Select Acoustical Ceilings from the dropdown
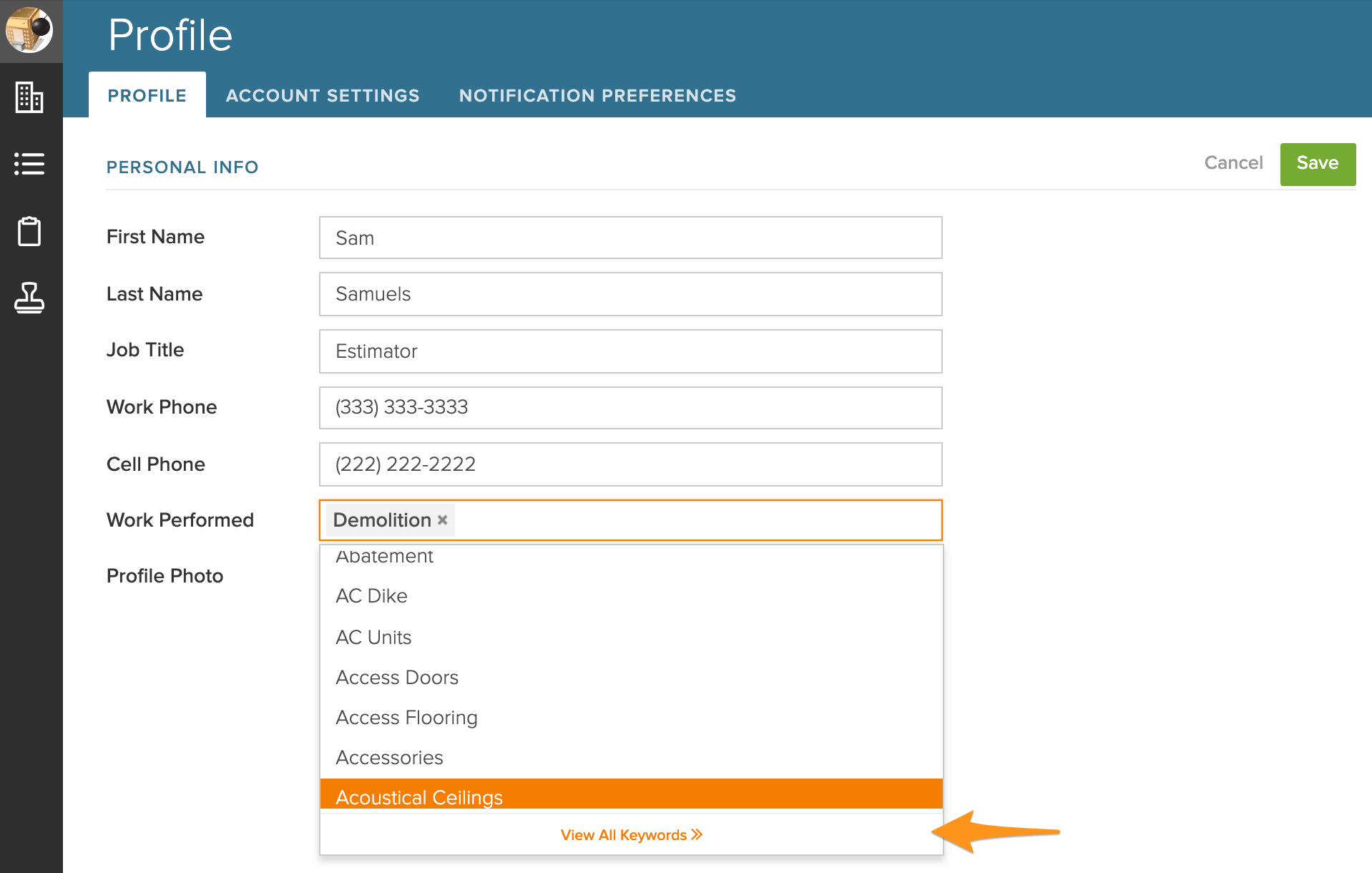 pyautogui.click(x=631, y=796)
